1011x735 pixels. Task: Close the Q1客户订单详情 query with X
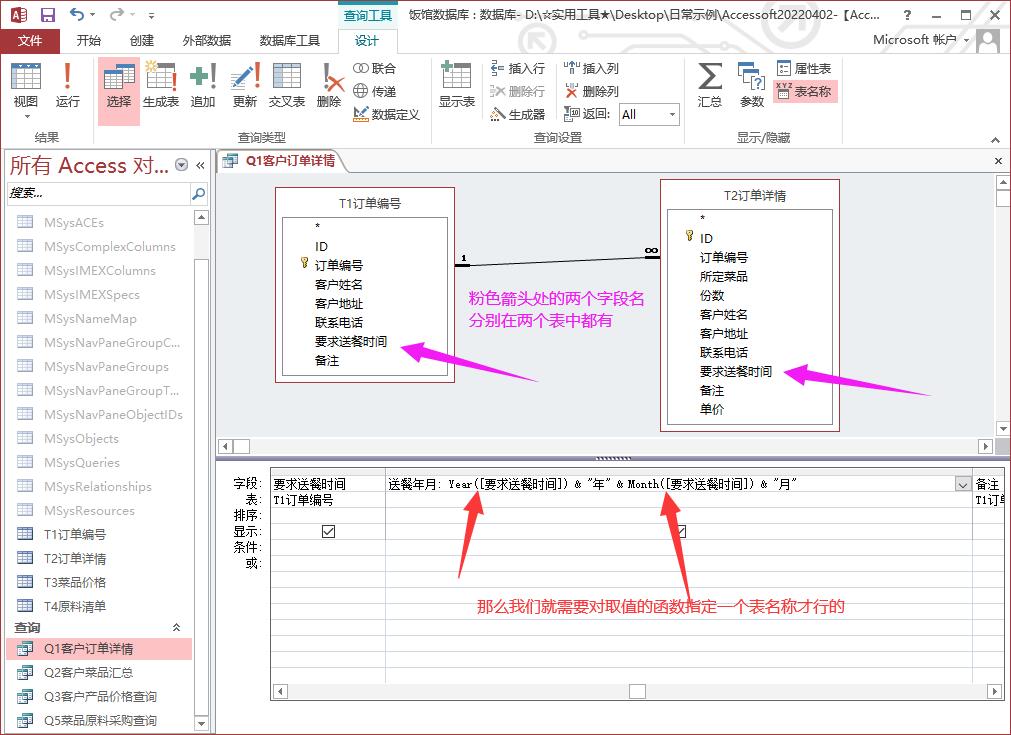tap(998, 161)
